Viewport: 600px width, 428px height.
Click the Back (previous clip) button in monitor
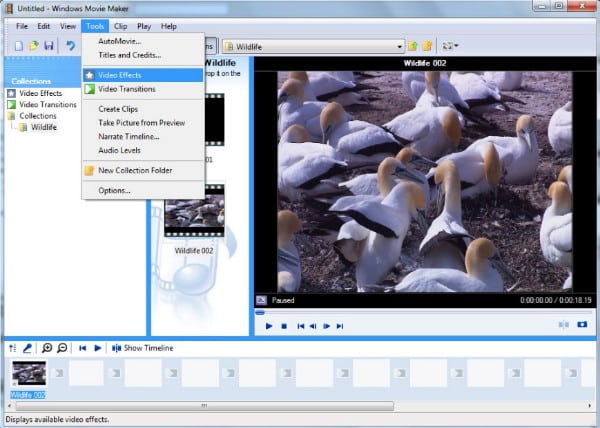(301, 326)
